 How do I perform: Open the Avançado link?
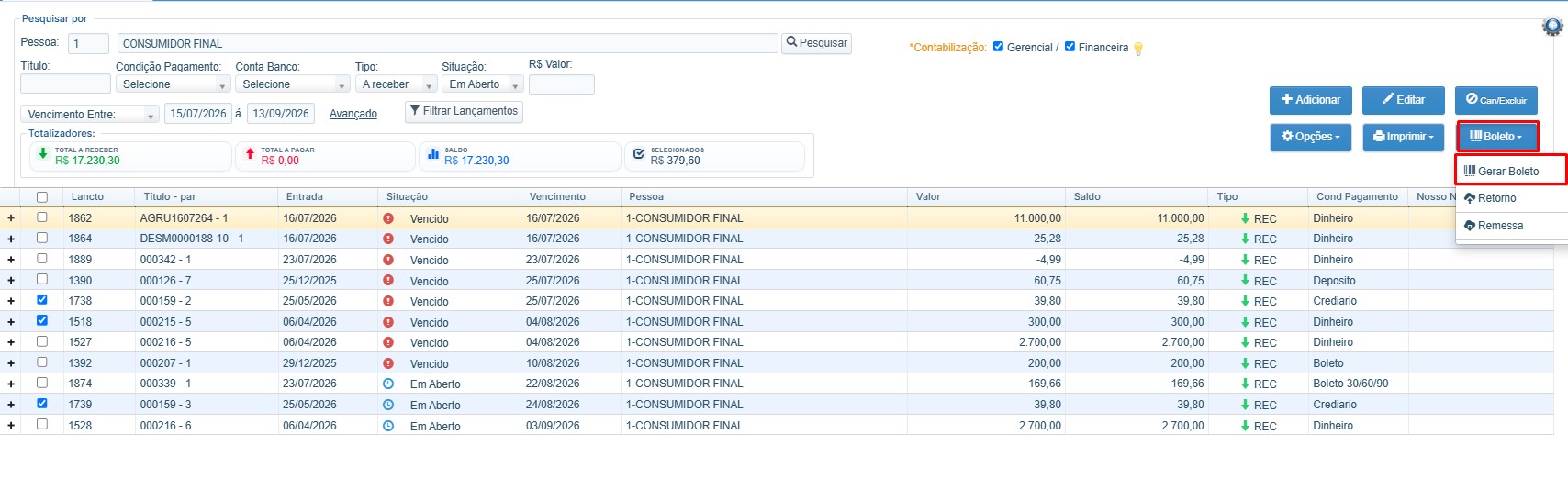click(353, 114)
